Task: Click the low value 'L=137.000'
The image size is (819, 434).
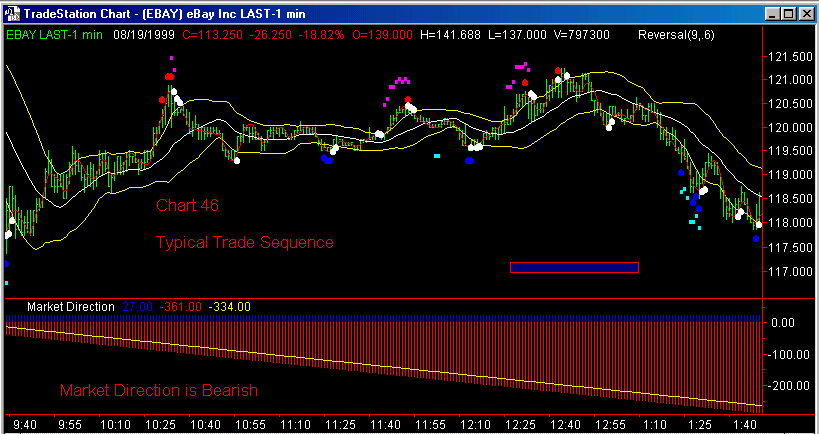Action: tap(517, 35)
